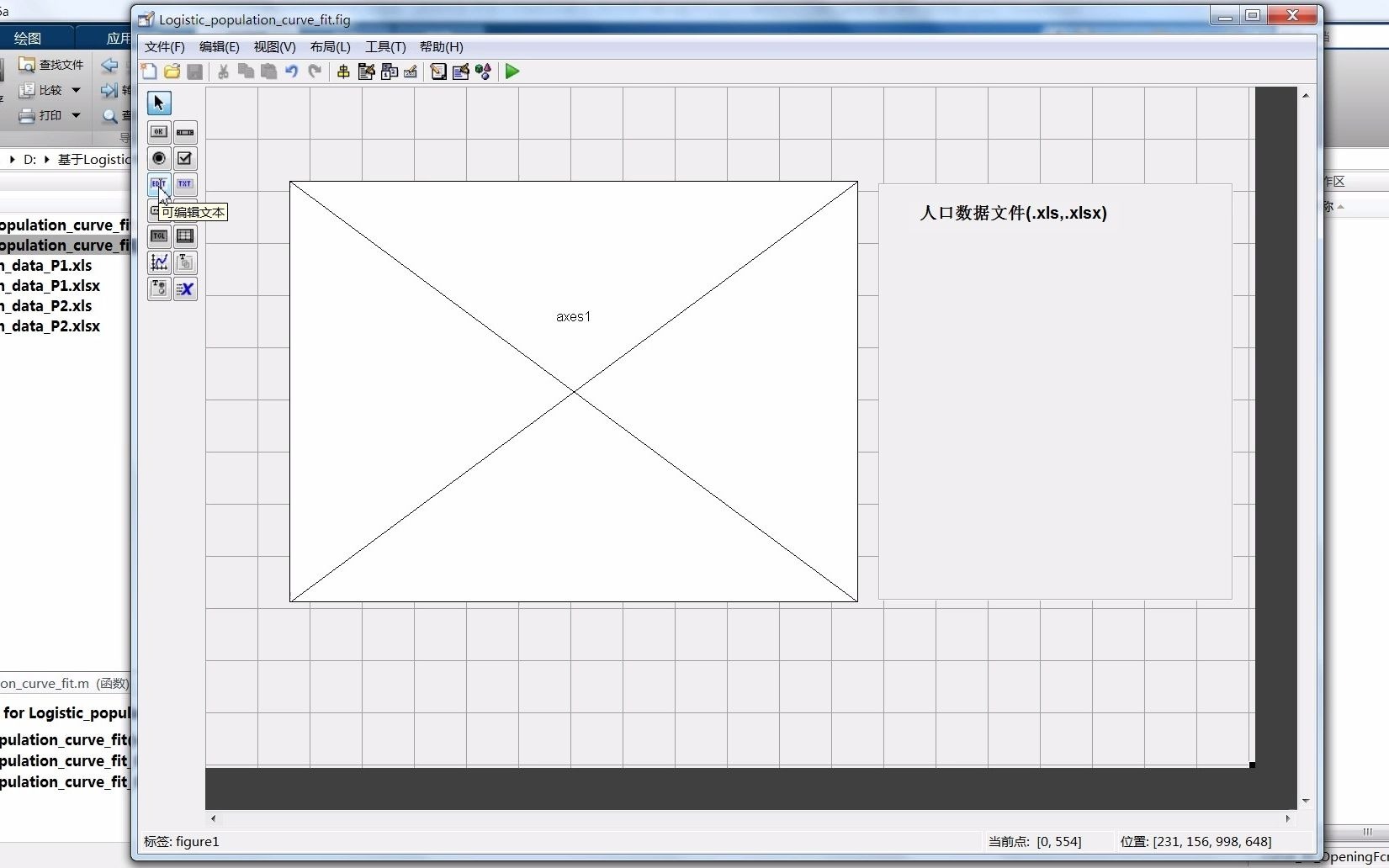Click the 查找文件 button
This screenshot has height=868, width=1389.
(x=51, y=65)
